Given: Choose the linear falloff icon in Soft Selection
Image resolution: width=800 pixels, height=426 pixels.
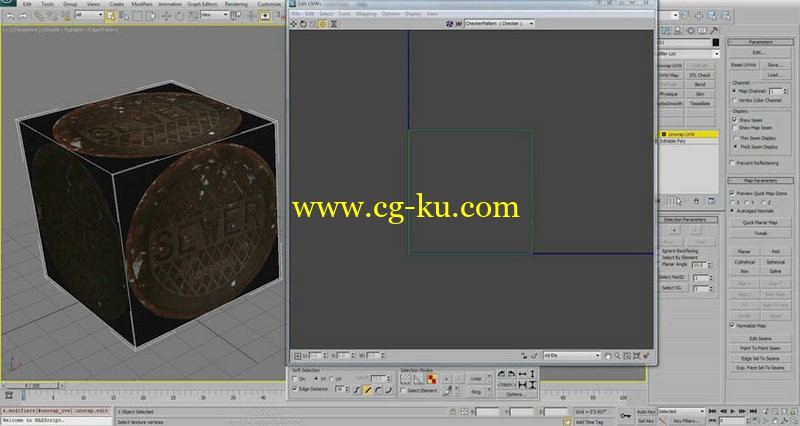Looking at the screenshot, I should [367, 390].
